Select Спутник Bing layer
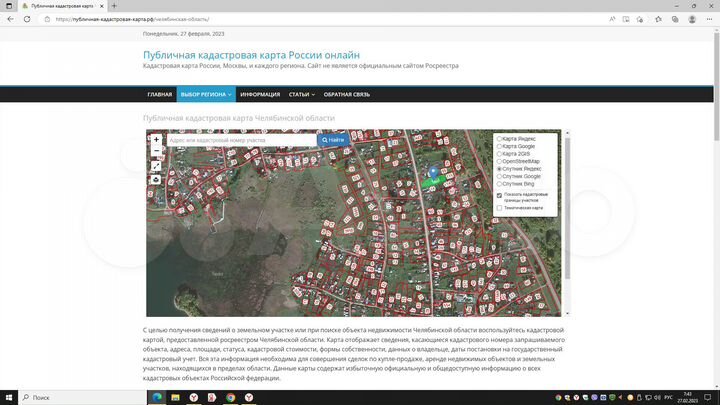Image resolution: width=720 pixels, height=405 pixels. pyautogui.click(x=516, y=184)
